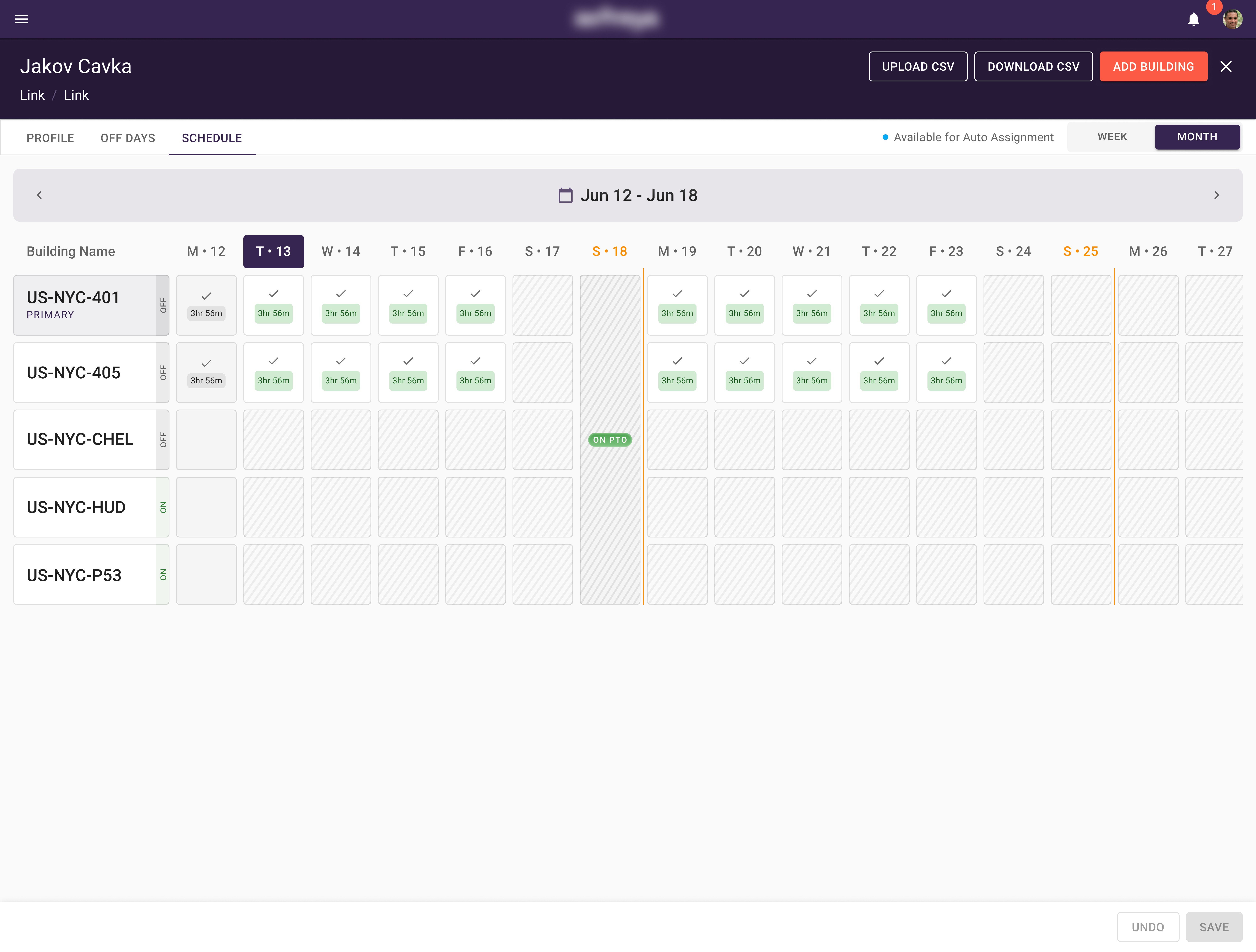Screen dimensions: 1256x952
Task: Toggle the ON switch for US-NYC-HUD
Action: pyautogui.click(x=163, y=508)
